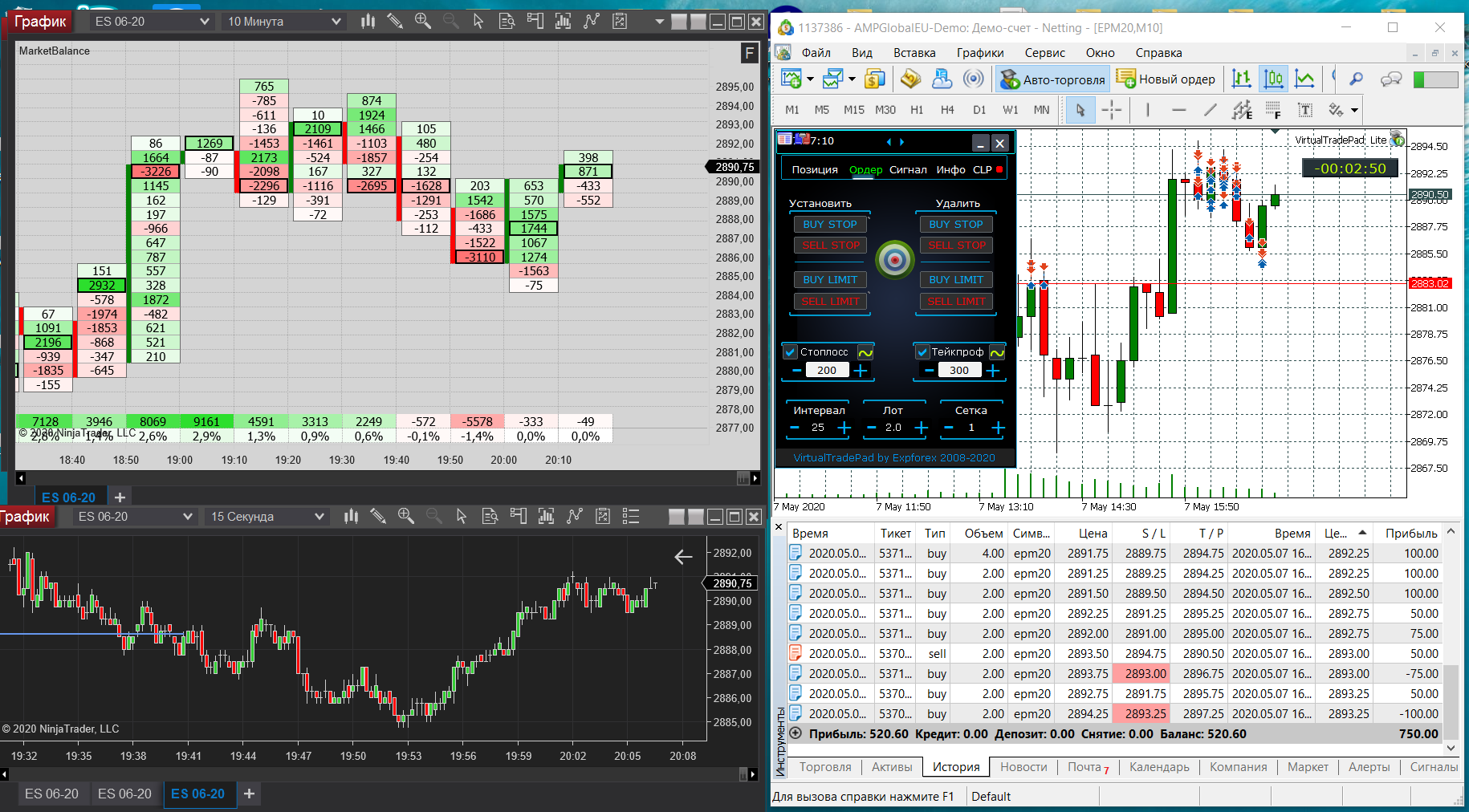Image resolution: width=1469 pixels, height=812 pixels.
Task: Switch to the Новости tab
Action: click(x=1023, y=767)
